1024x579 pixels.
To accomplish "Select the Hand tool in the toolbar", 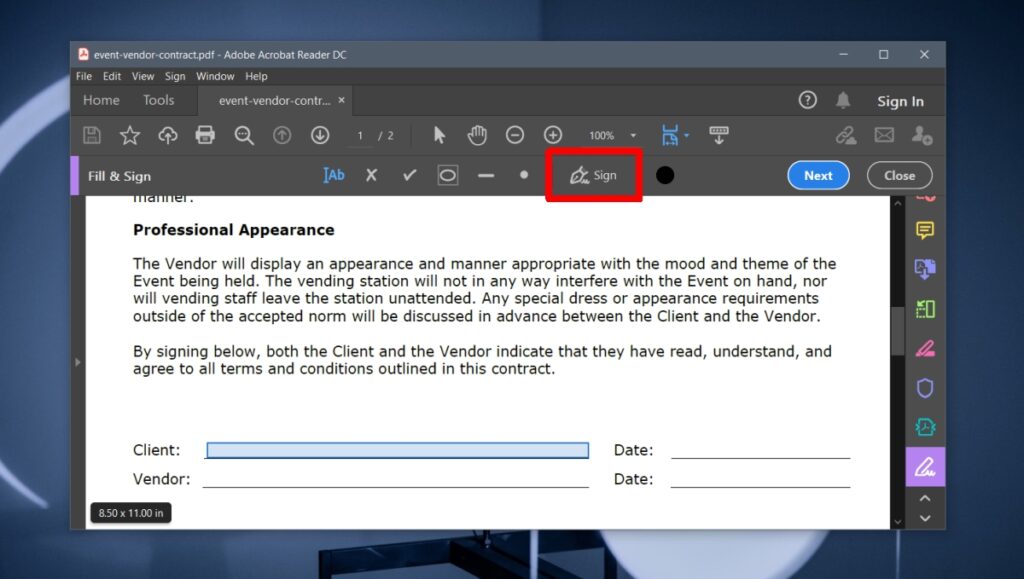I will pyautogui.click(x=477, y=135).
